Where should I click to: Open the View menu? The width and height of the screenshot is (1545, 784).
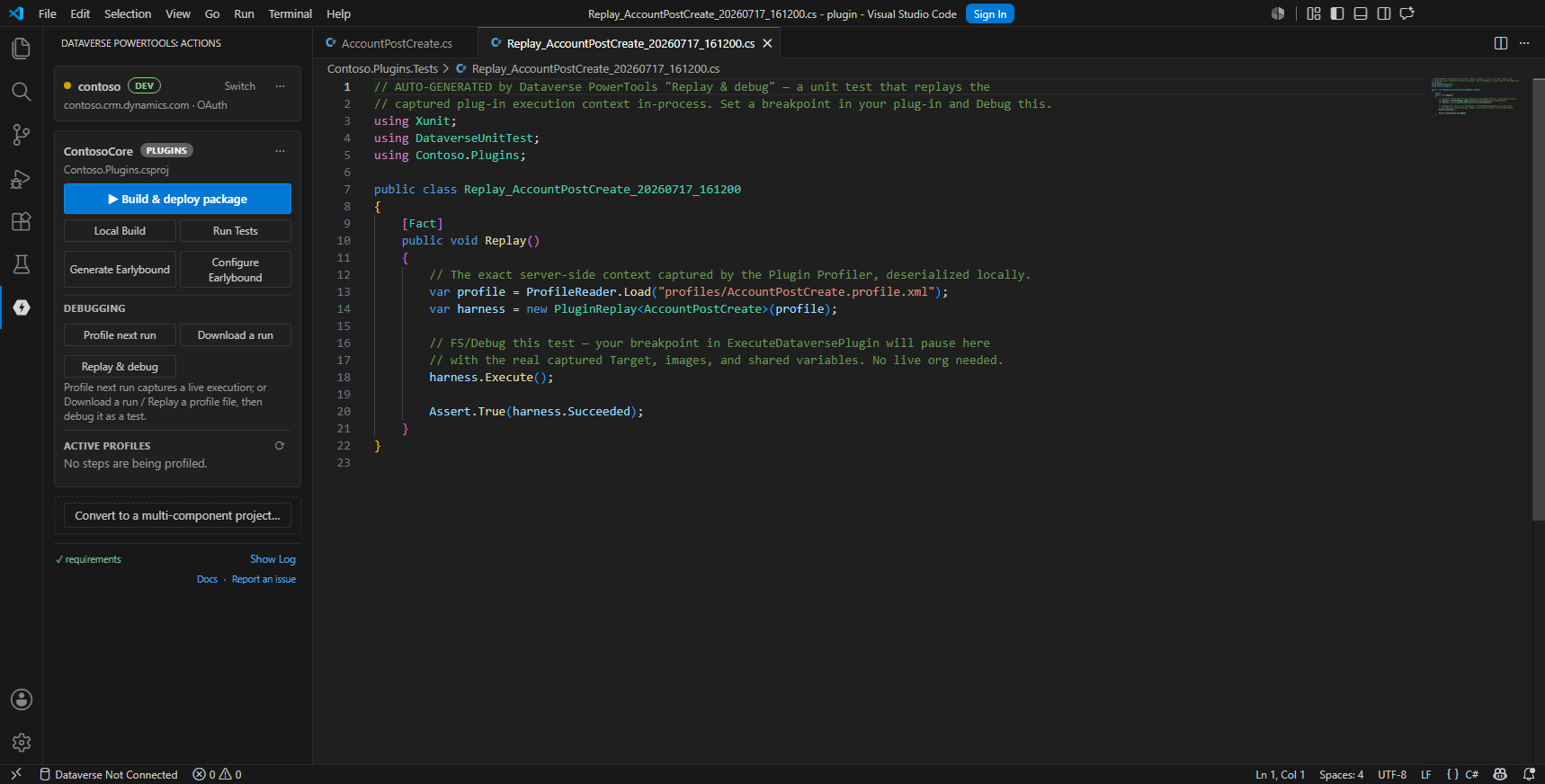click(178, 13)
